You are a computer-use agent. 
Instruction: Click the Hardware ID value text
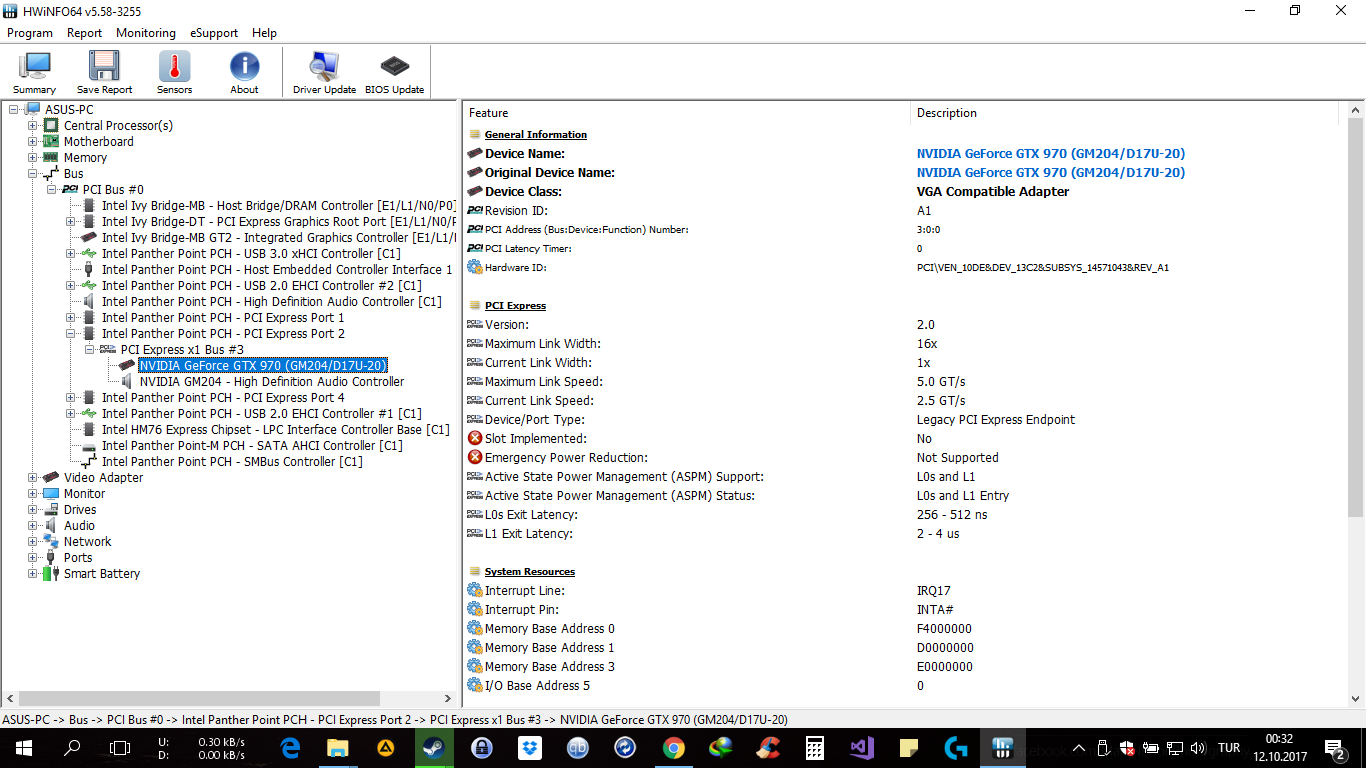(x=1043, y=268)
